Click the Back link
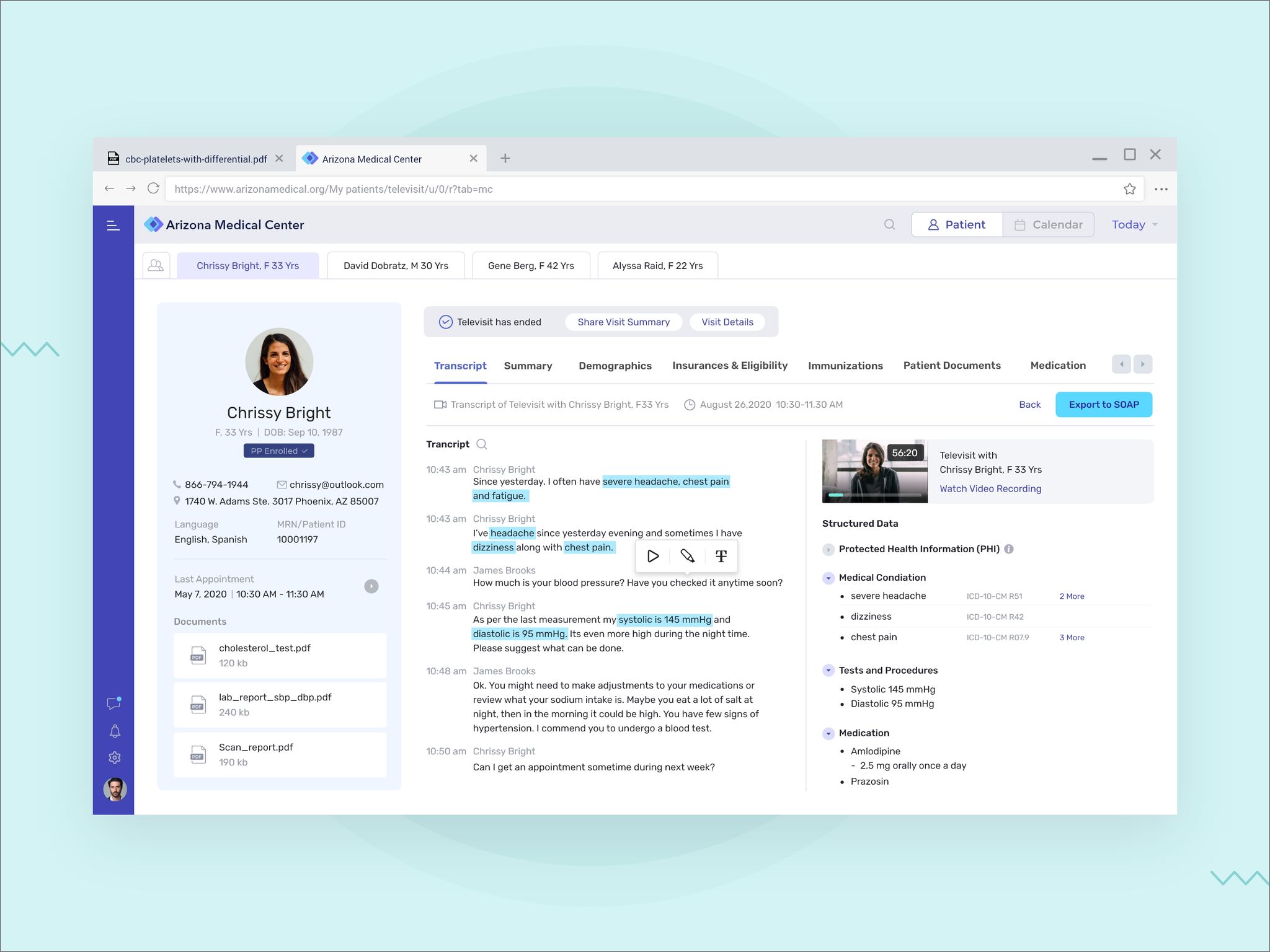The width and height of the screenshot is (1270, 952). coord(1029,405)
